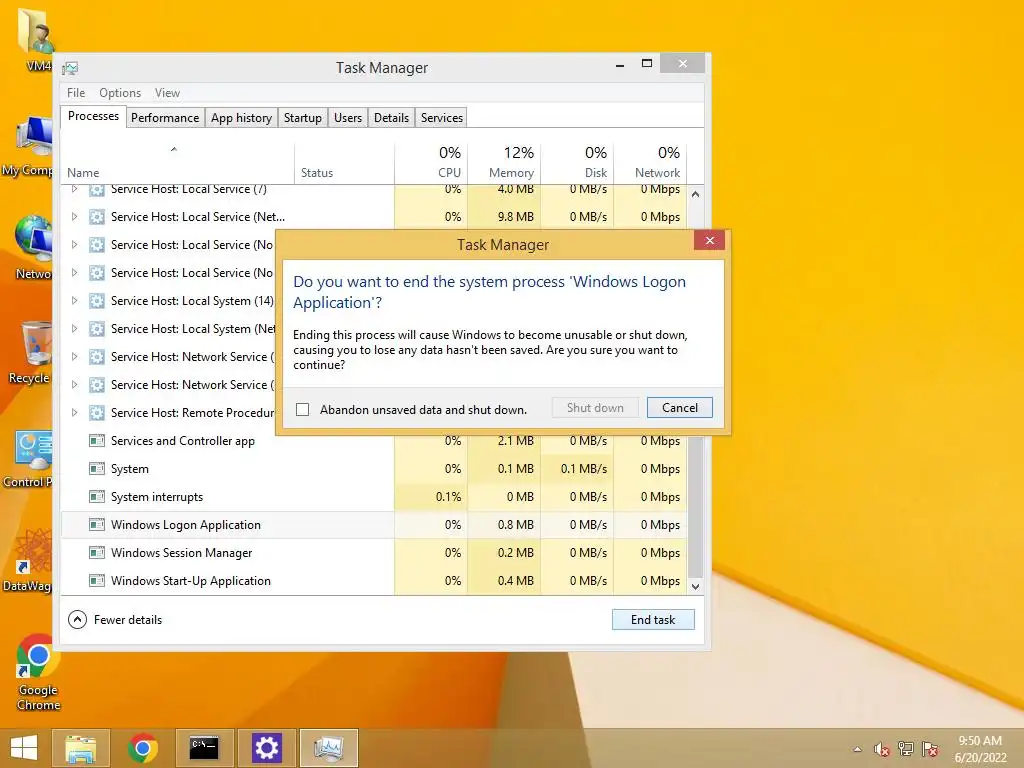The width and height of the screenshot is (1024, 768).
Task: Open Action Center flag tray icon
Action: (x=930, y=749)
